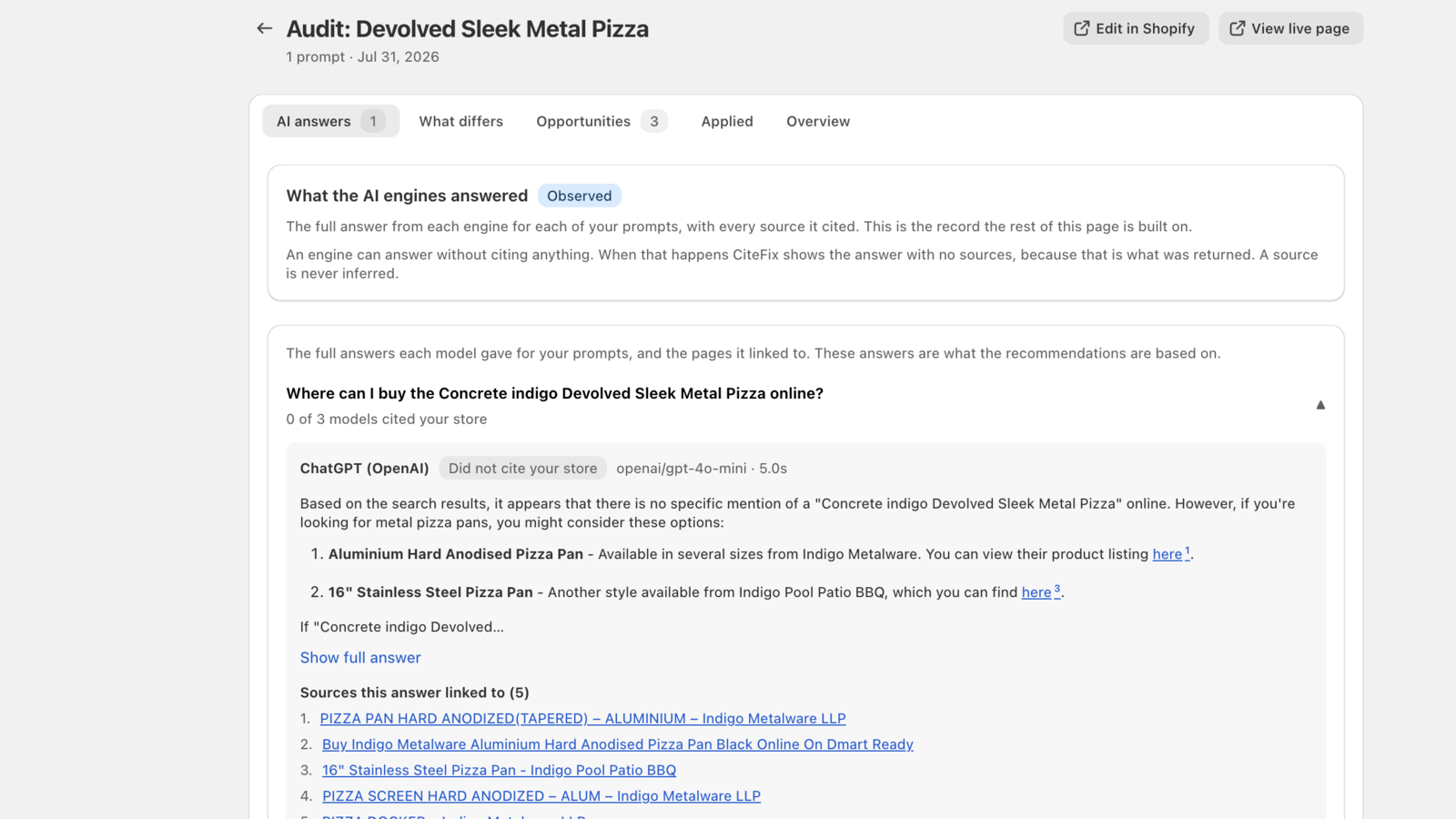Image resolution: width=1456 pixels, height=819 pixels.
Task: Click the prompt question heading to toggle it
Action: click(x=554, y=393)
